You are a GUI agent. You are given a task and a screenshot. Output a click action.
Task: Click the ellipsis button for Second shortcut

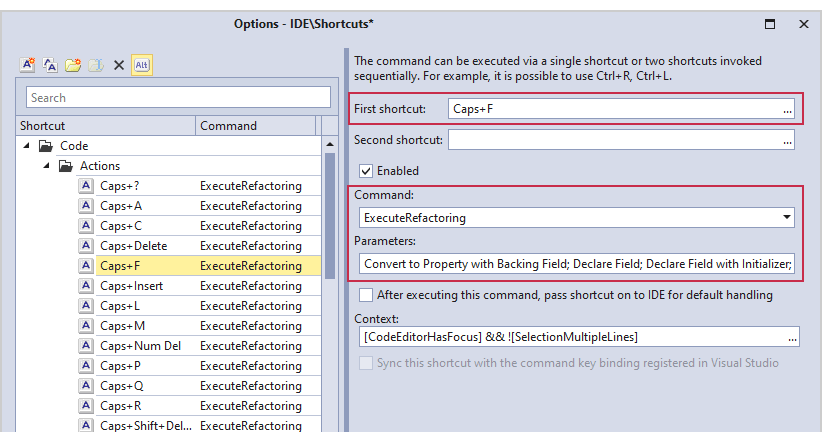coord(788,140)
